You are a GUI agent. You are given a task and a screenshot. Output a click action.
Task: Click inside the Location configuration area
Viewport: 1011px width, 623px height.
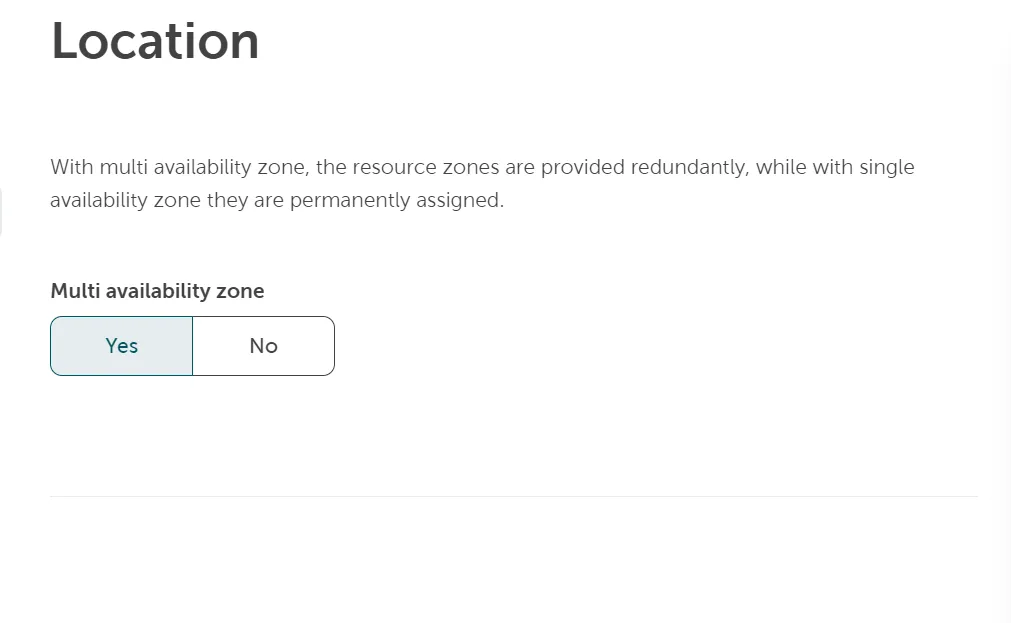coord(500,250)
